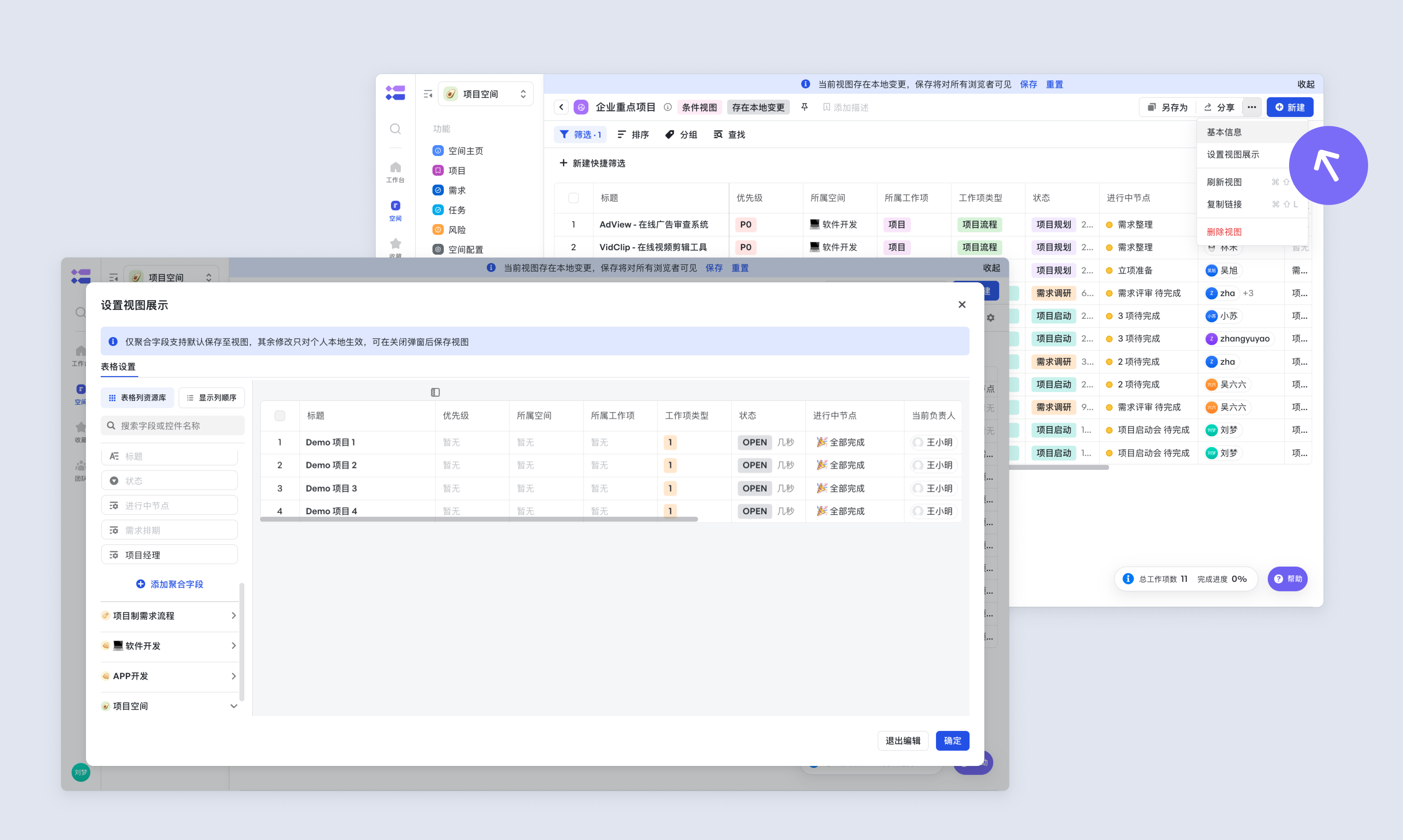Focus the 搜索字段或控件名称 search box

173,425
